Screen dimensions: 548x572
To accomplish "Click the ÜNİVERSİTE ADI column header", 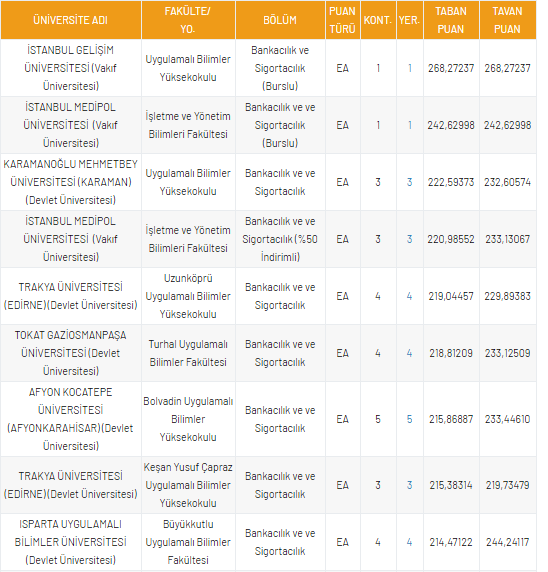I will pyautogui.click(x=70, y=20).
